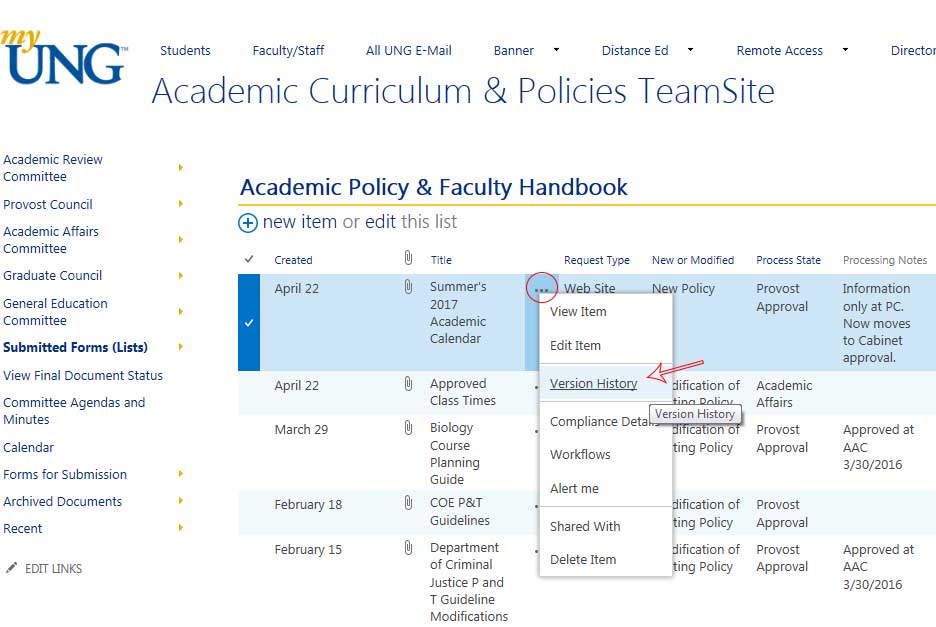Screen dimensions: 936x627
Task: Expand the Remote Access dropdown arrow
Action: coord(845,50)
